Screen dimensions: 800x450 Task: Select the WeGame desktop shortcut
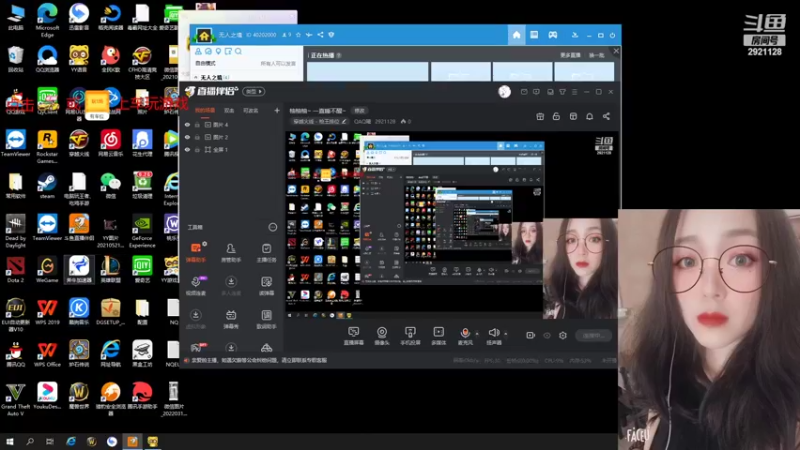[47, 270]
